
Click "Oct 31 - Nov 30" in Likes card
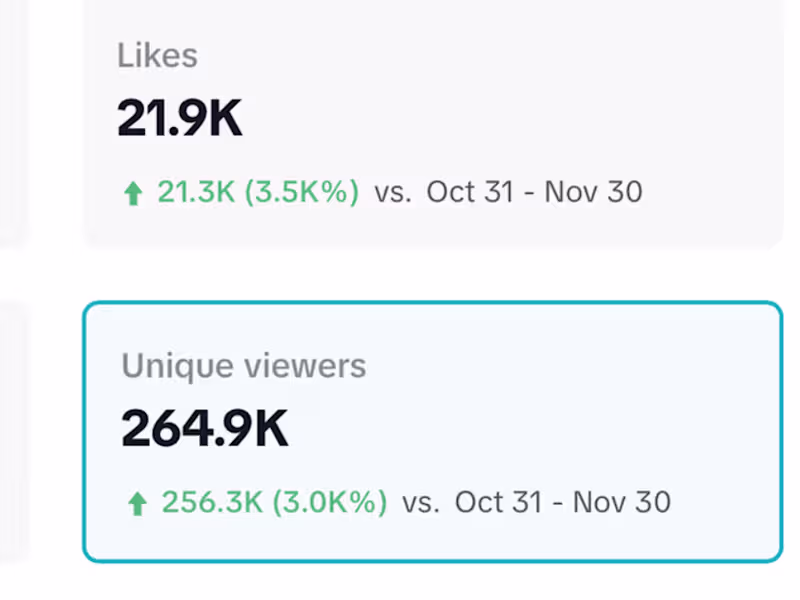tap(534, 192)
